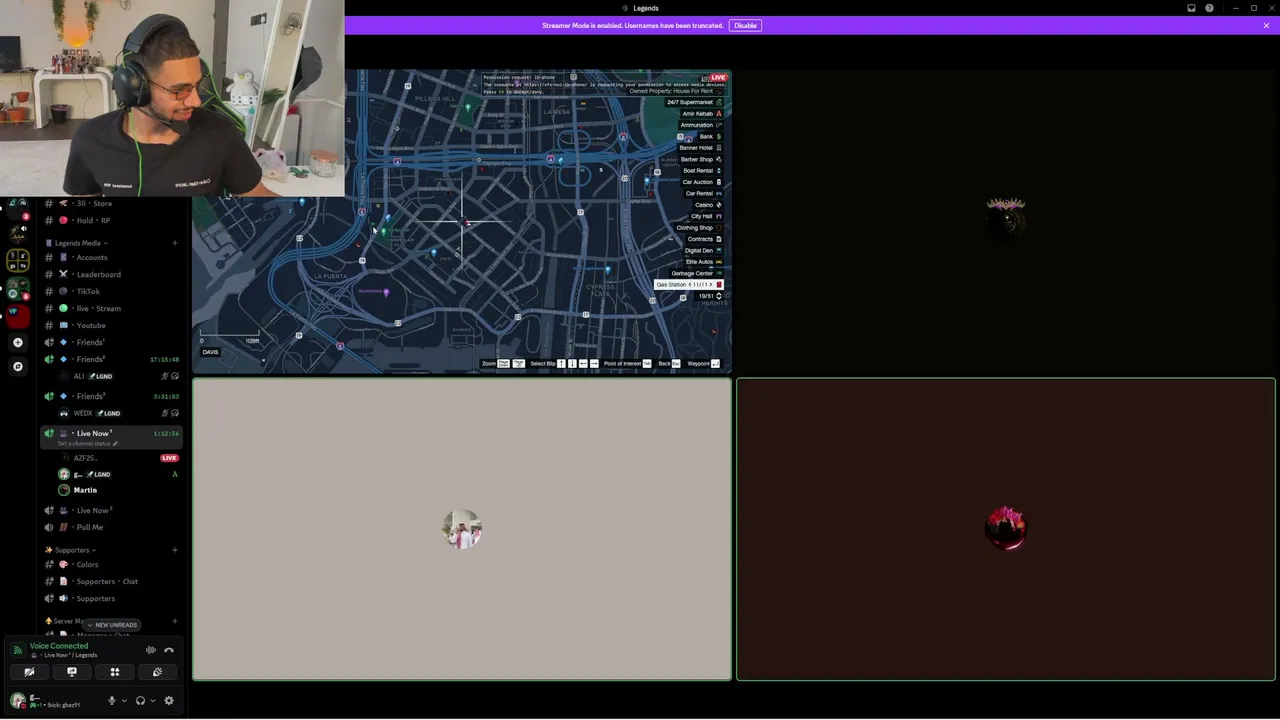
Task: Focus the dark brown participant tile
Action: pyautogui.click(x=1006, y=529)
